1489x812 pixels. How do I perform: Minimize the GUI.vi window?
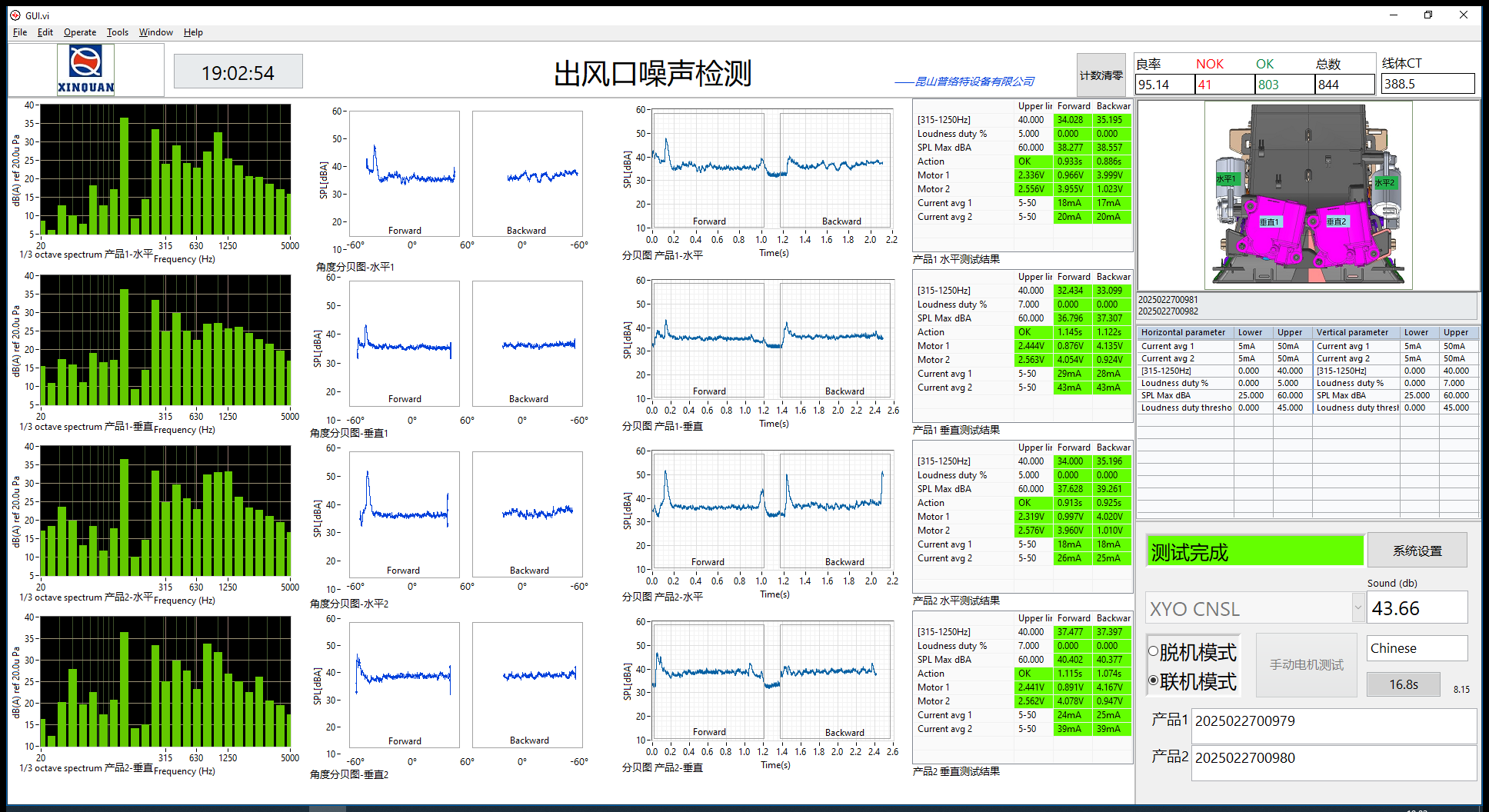(1394, 15)
